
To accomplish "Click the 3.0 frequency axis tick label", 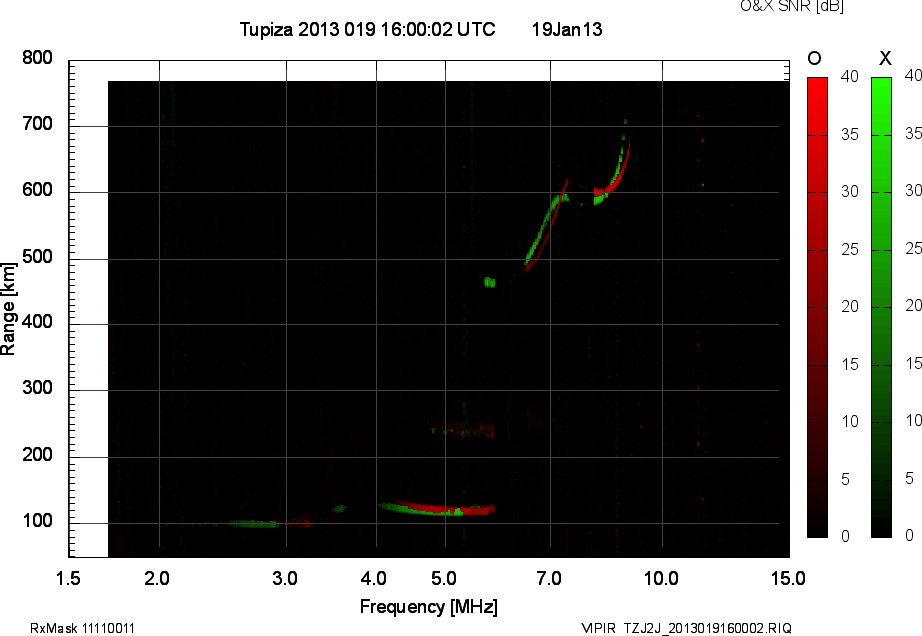I will [285, 579].
